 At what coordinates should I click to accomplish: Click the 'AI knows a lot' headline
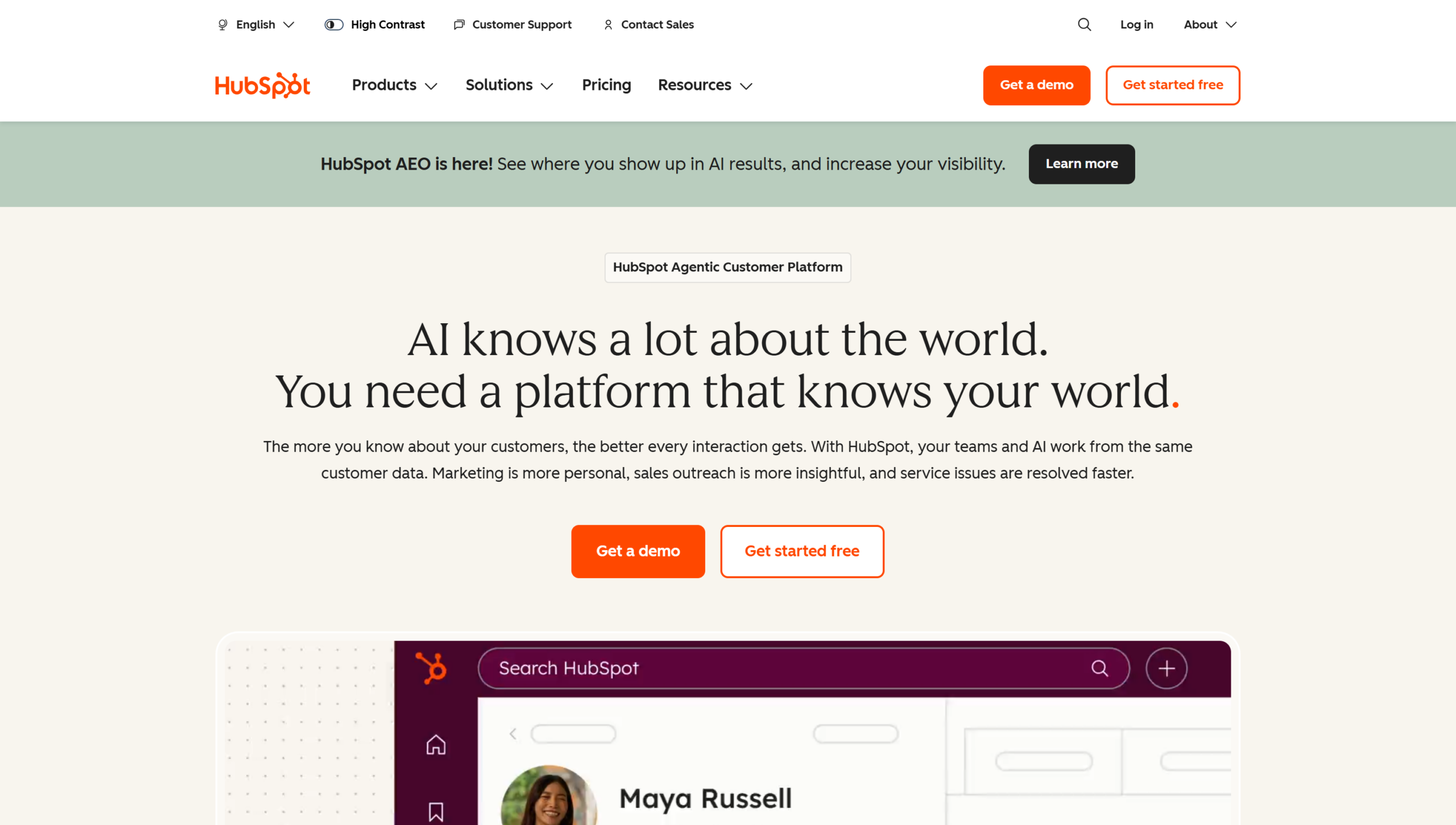click(x=727, y=340)
